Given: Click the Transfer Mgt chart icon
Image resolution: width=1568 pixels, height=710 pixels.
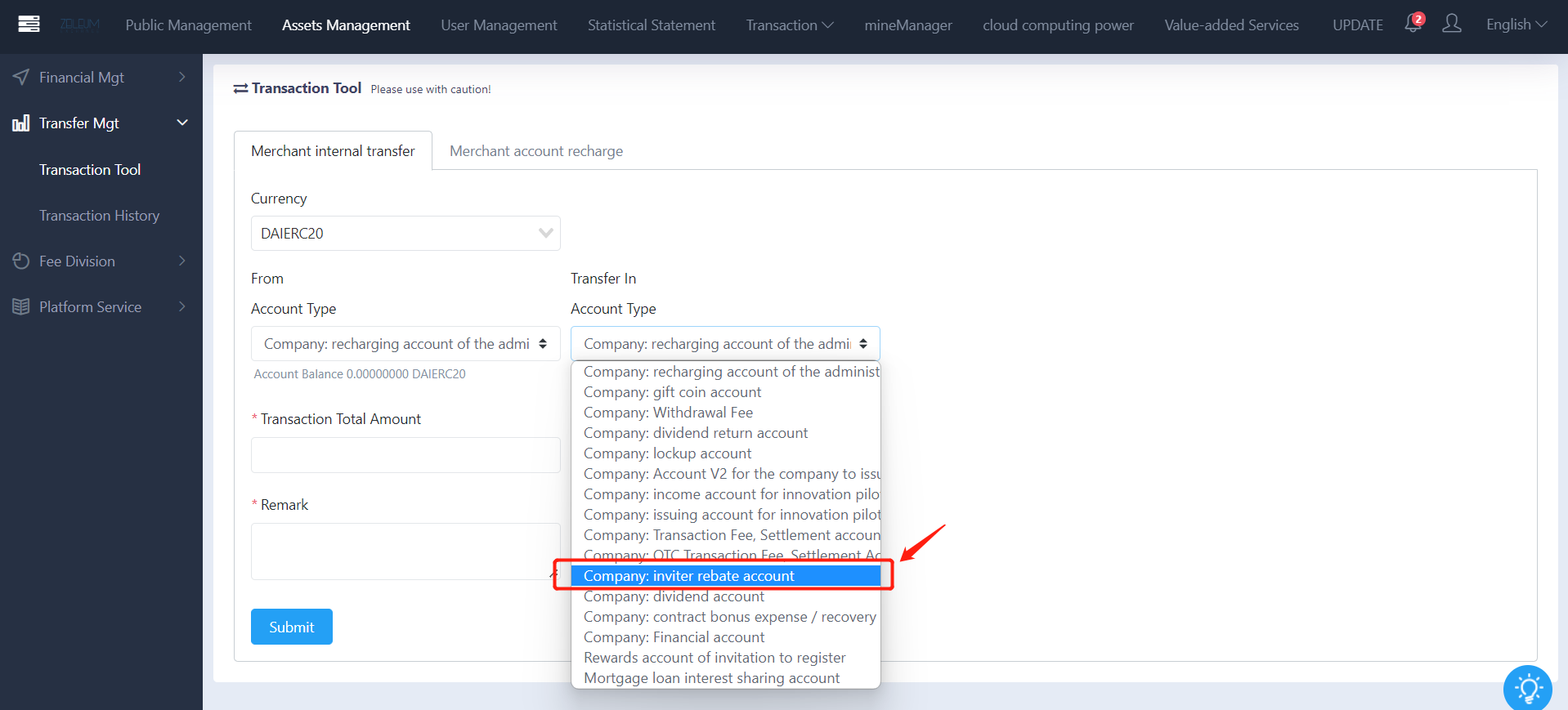Looking at the screenshot, I should point(21,123).
